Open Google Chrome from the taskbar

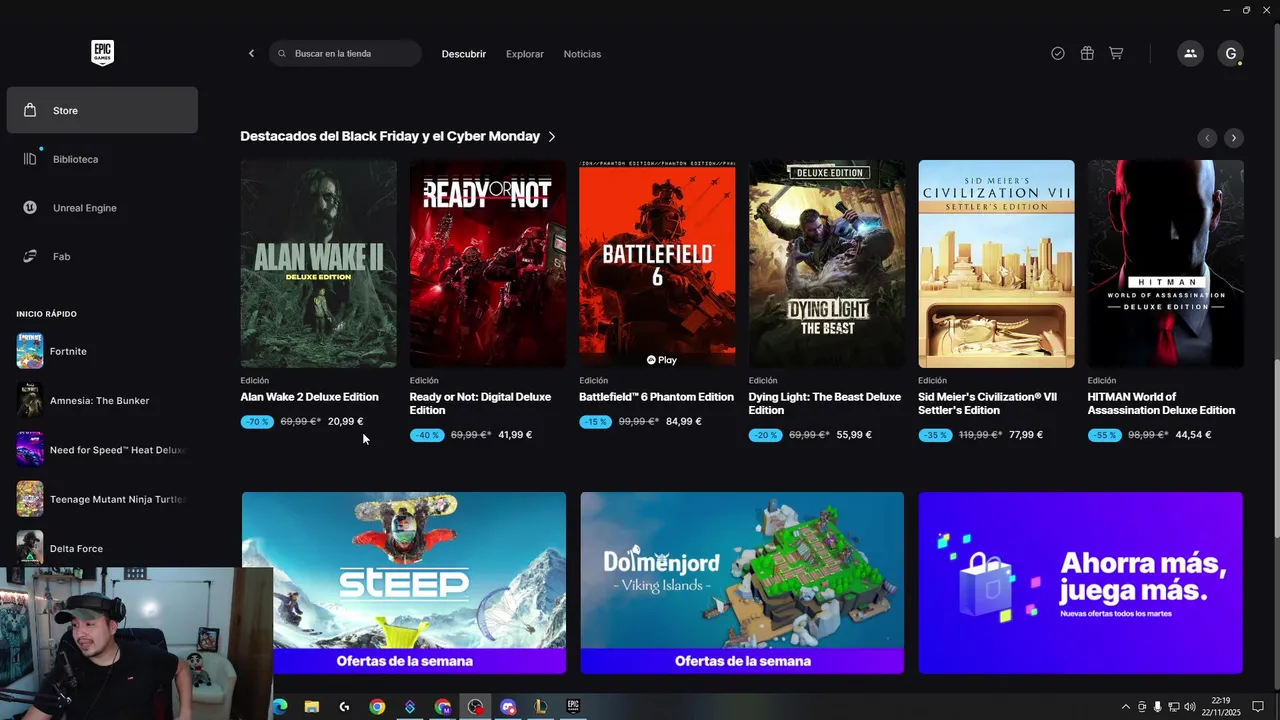tap(377, 707)
